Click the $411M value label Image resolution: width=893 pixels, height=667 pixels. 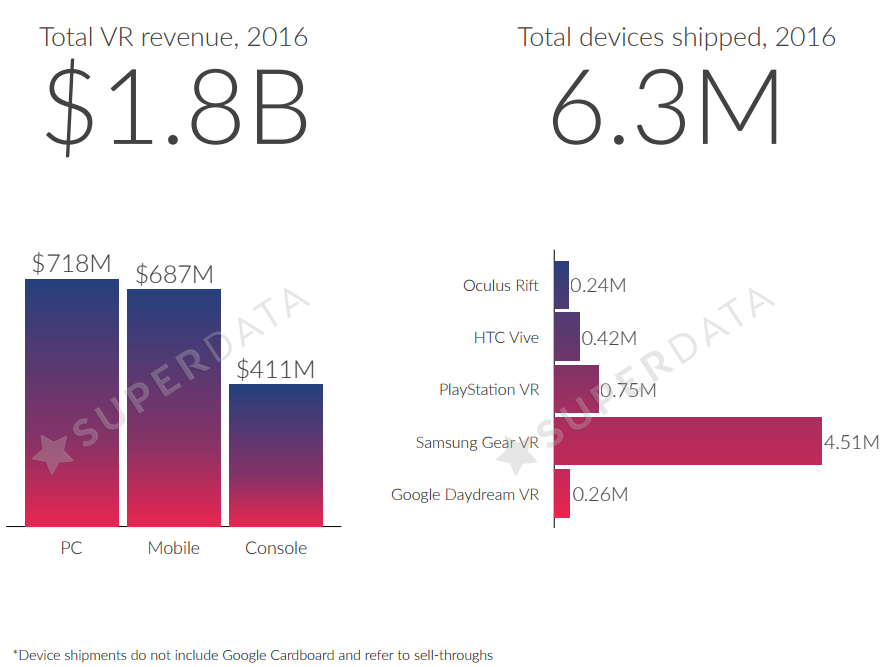(276, 369)
